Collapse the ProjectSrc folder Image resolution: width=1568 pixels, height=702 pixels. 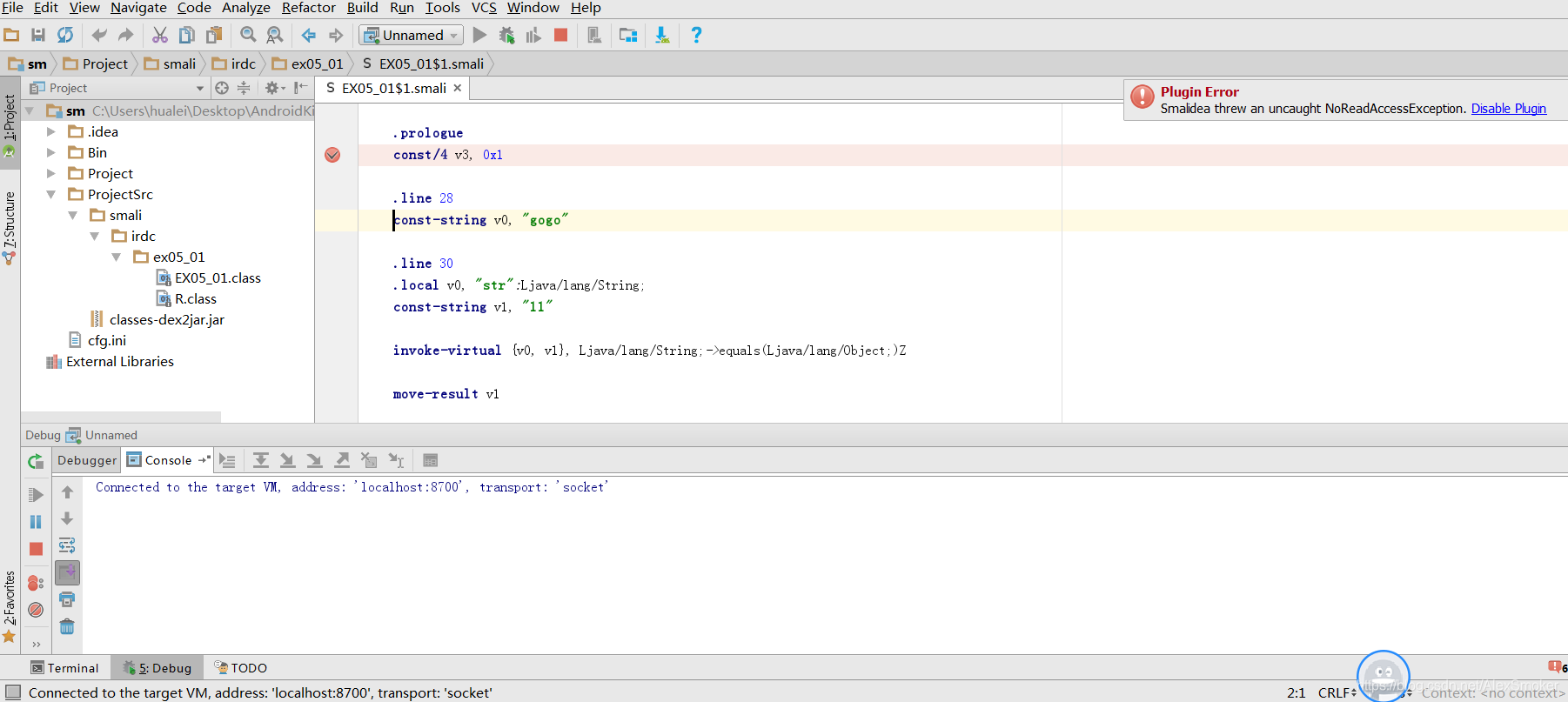pyautogui.click(x=50, y=195)
